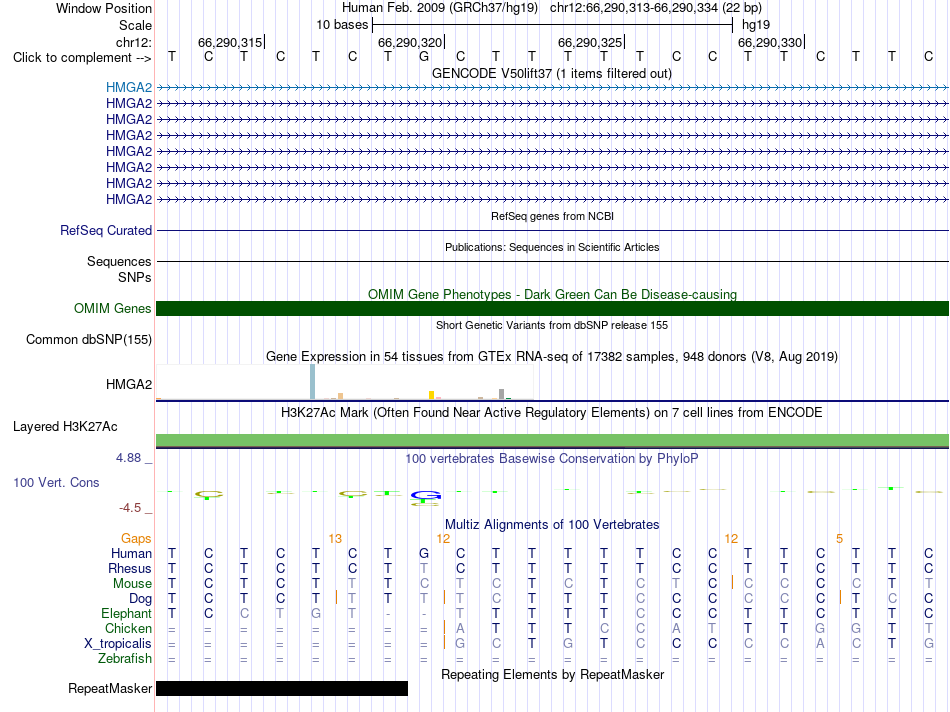950x712 pixels.
Task: Click the H3K27Ac Mark ENCODE track title
Action: pyautogui.click(x=552, y=413)
